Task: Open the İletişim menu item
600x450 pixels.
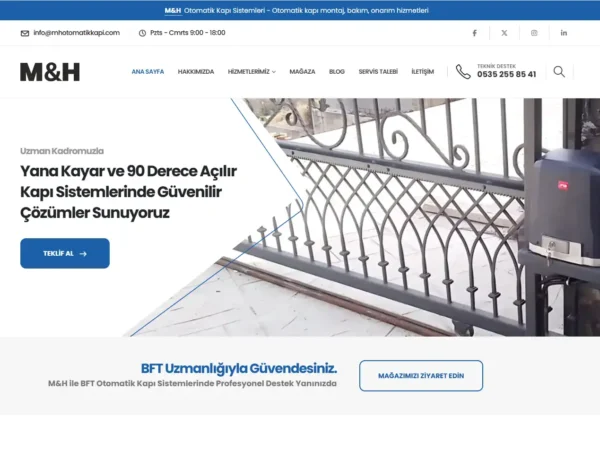Action: click(x=423, y=72)
